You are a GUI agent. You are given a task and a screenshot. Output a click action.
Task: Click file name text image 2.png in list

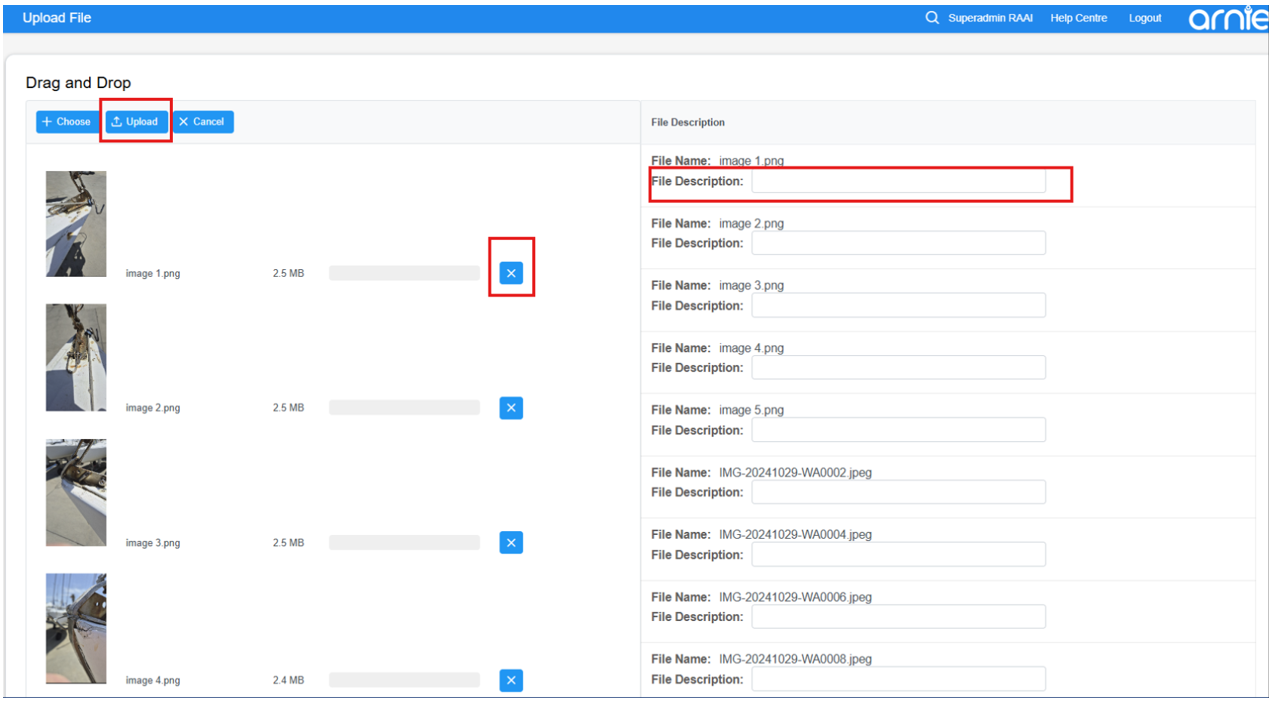[153, 408]
